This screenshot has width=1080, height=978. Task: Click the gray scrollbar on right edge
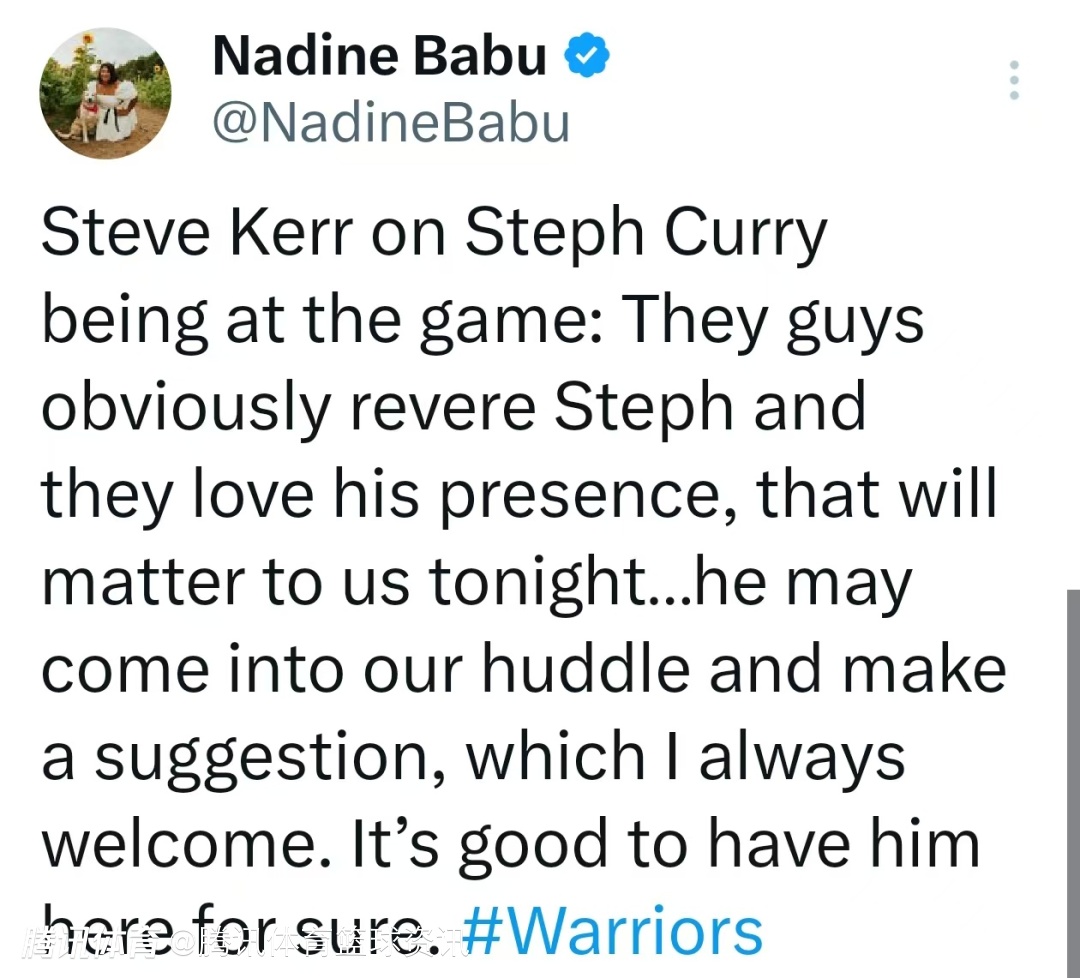(x=1073, y=783)
